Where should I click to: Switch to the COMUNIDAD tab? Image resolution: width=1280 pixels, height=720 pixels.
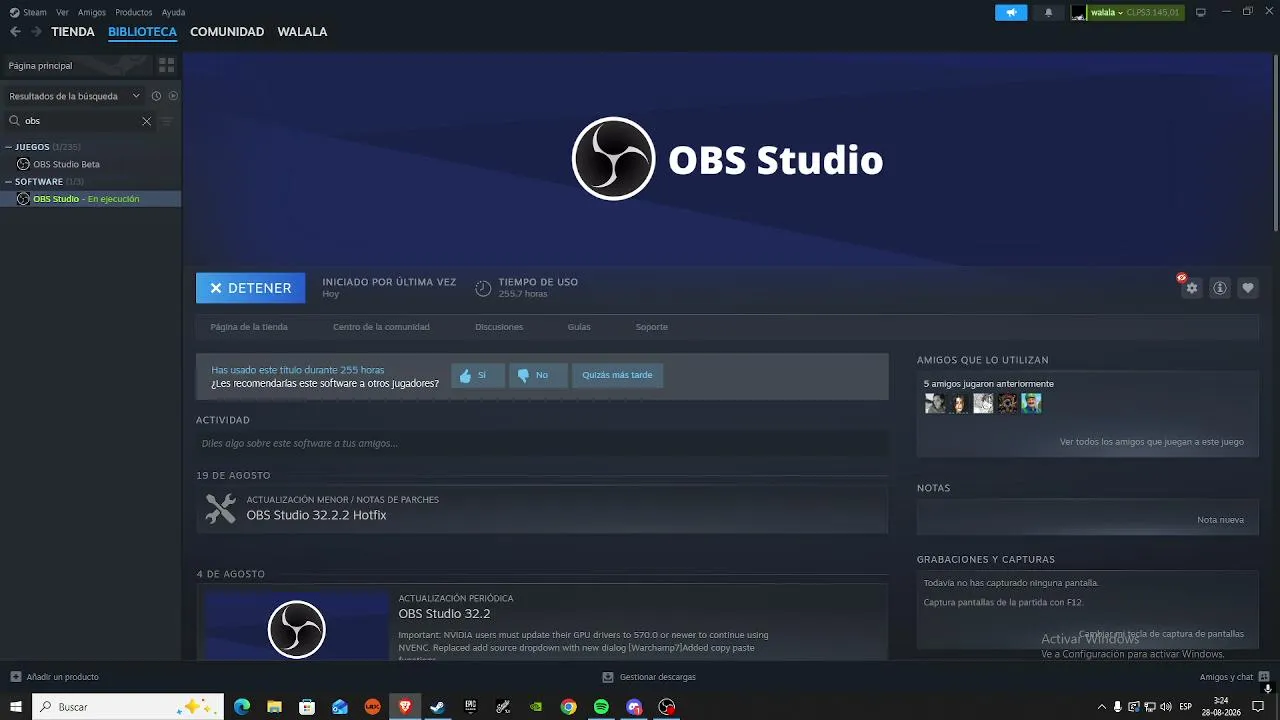coord(227,32)
